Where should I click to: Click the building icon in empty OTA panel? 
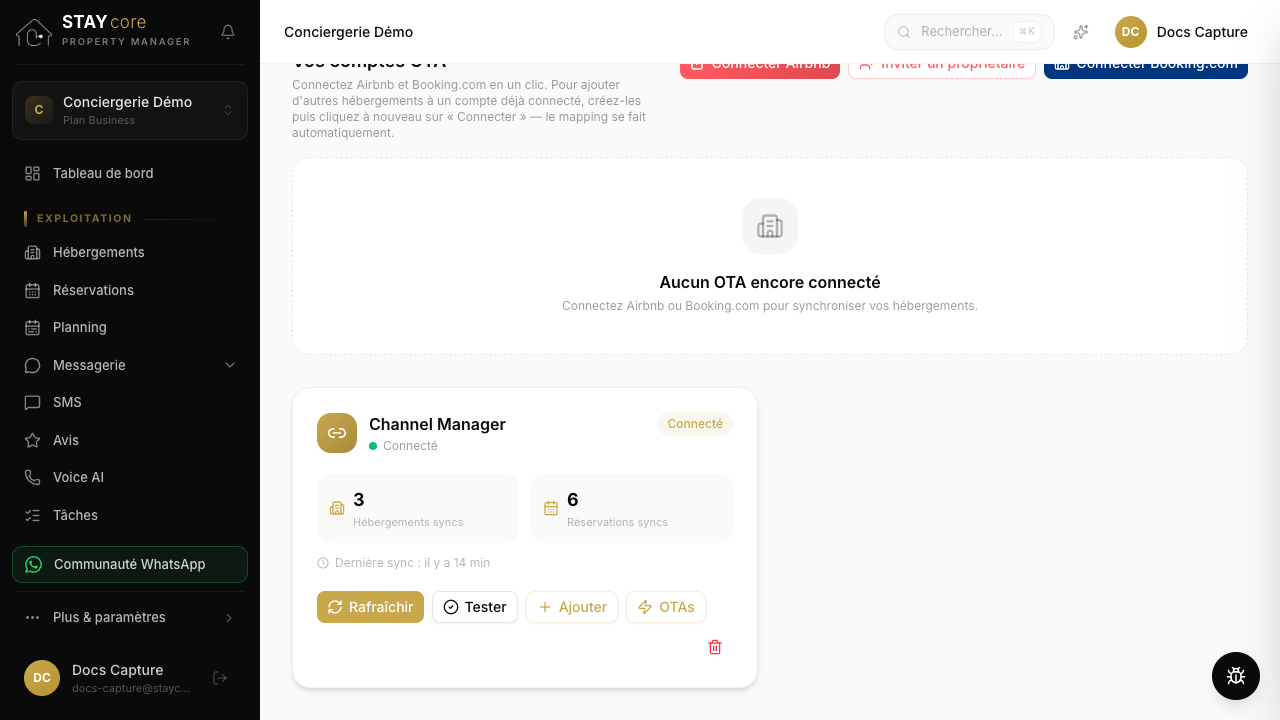770,226
